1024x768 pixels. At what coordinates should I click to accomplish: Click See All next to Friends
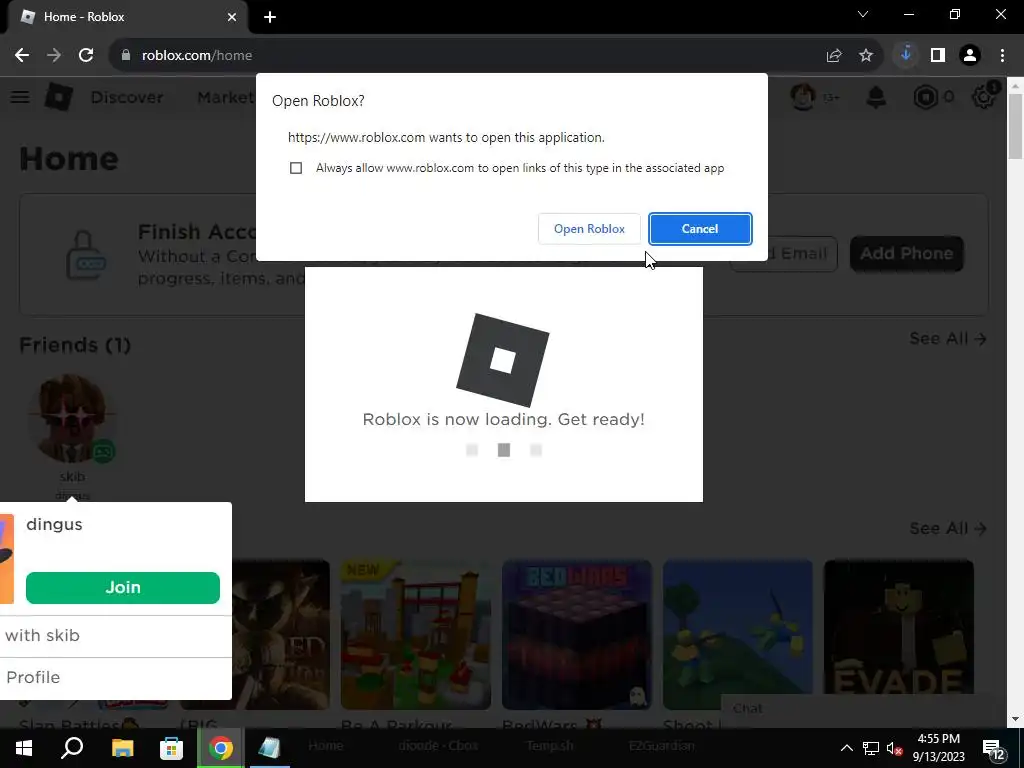[948, 338]
